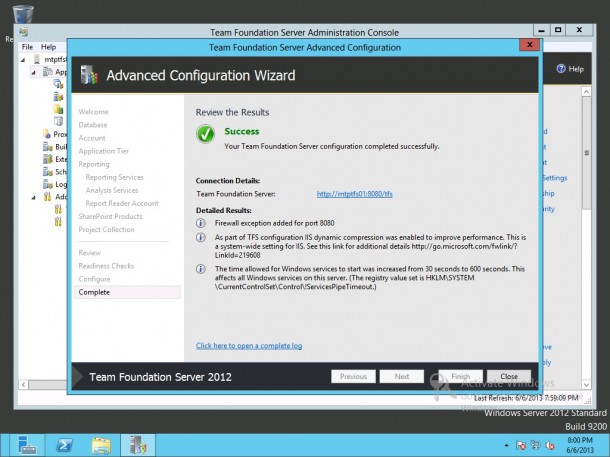610x457 pixels.
Task: Click the network icon in system tray
Action: point(536,445)
